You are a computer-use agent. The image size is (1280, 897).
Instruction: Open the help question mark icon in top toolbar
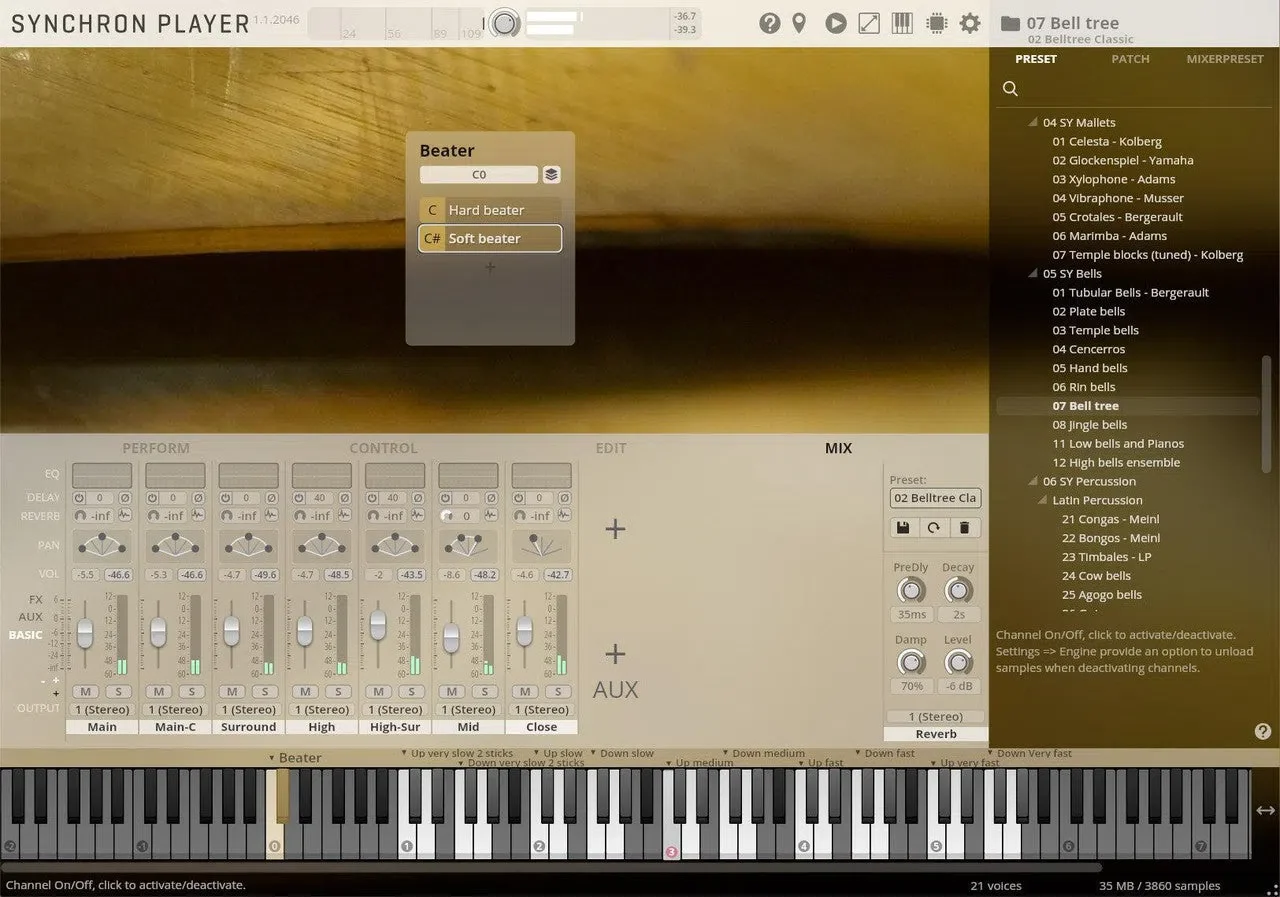point(769,23)
